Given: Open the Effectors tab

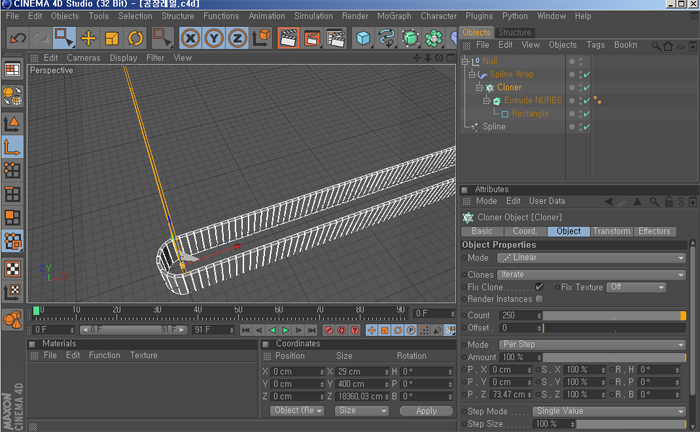Looking at the screenshot, I should coord(654,231).
